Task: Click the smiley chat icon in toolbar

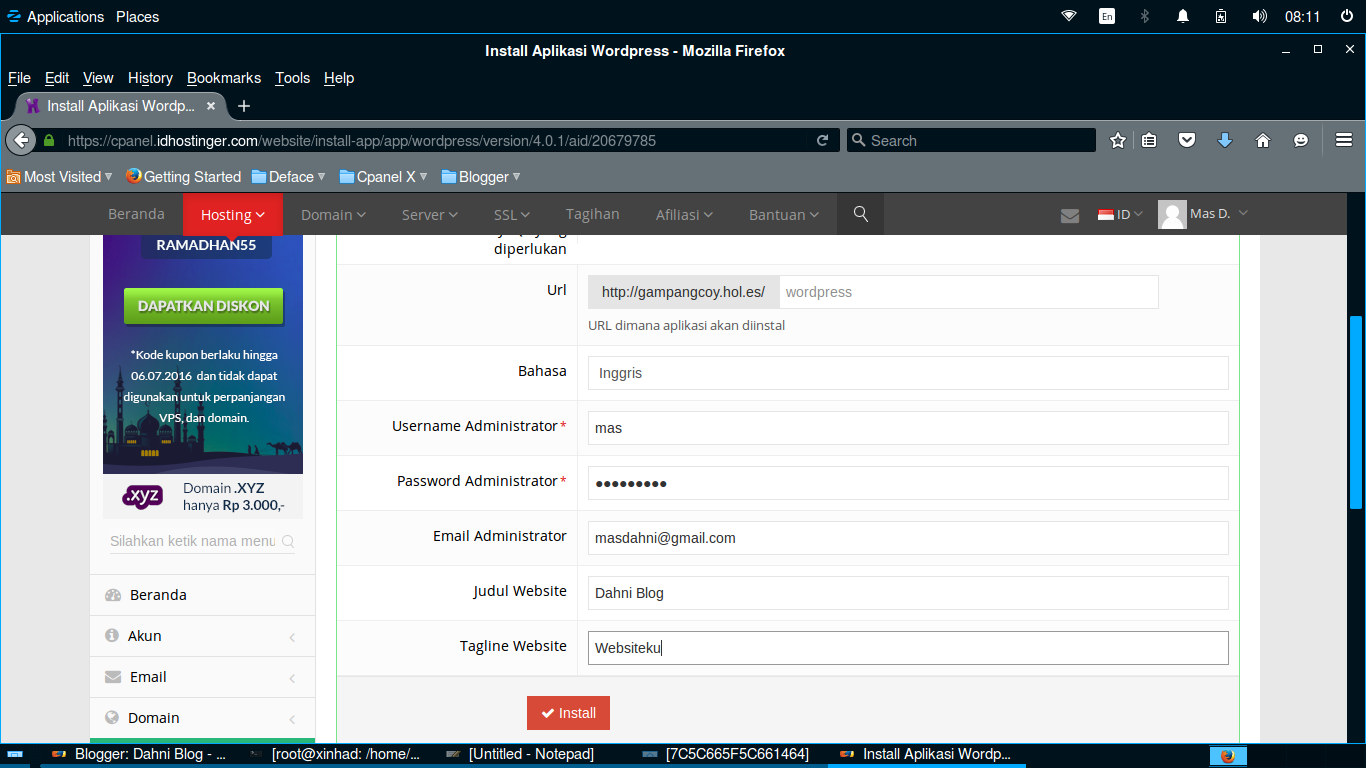Action: click(1301, 141)
